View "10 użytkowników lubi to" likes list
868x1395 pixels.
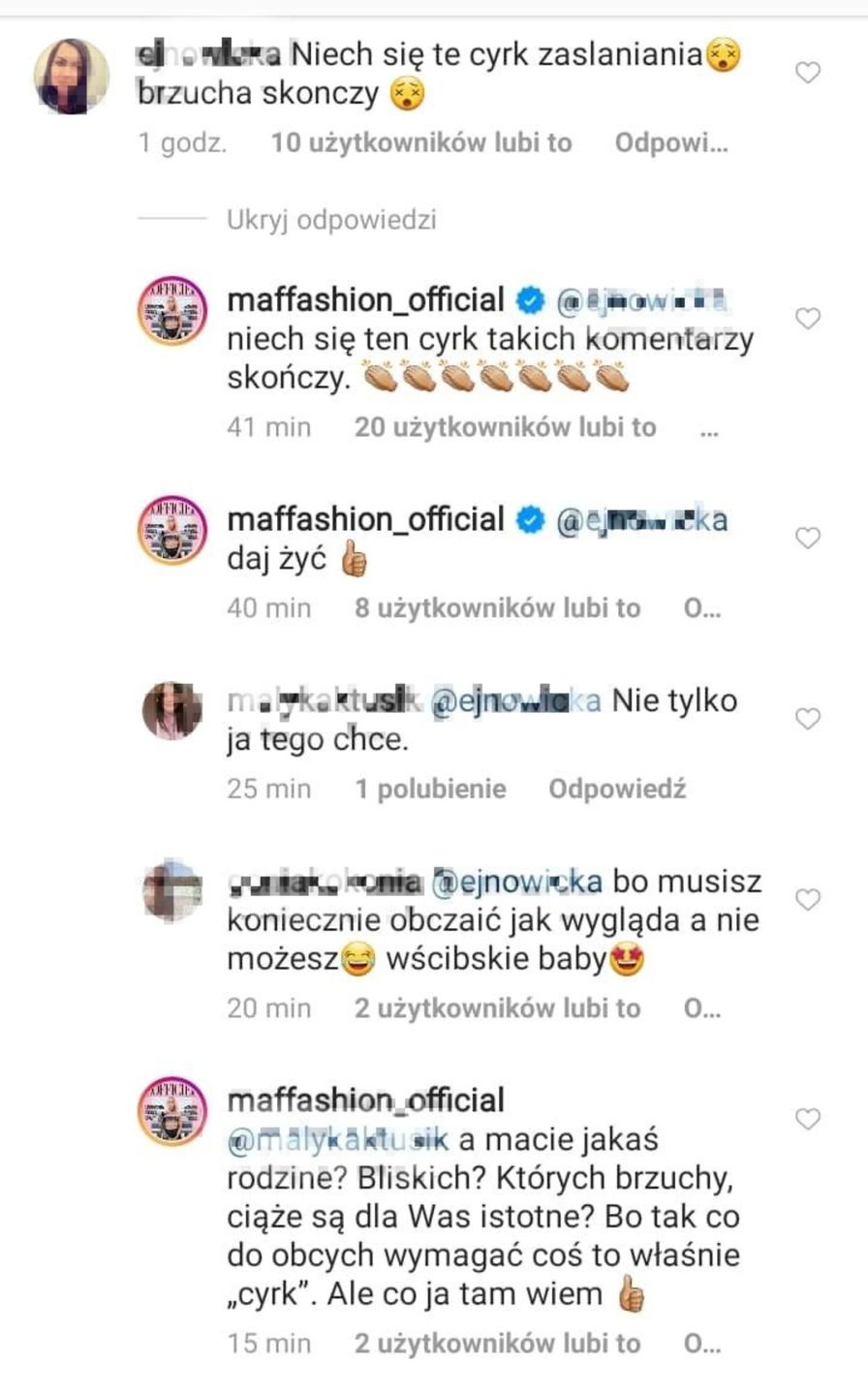421,143
